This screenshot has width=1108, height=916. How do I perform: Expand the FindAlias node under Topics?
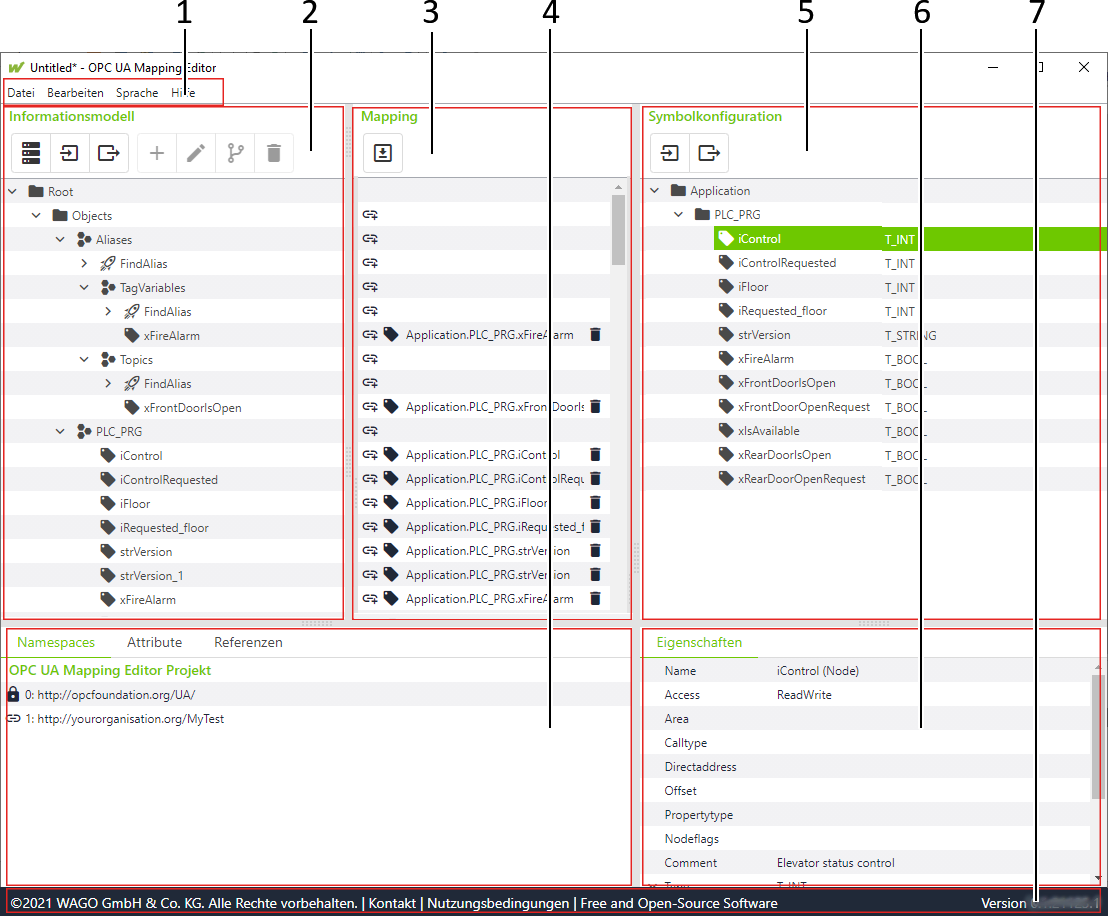tap(108, 383)
